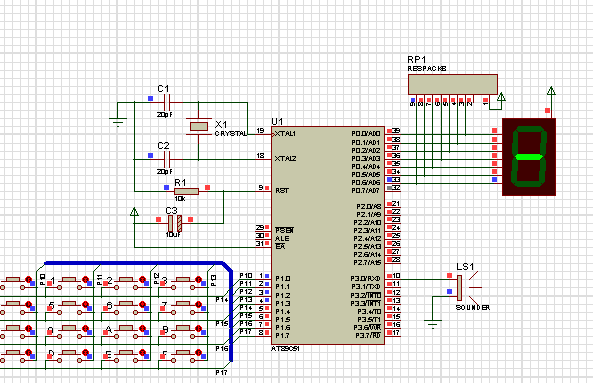Click the seven-segment LED display

pos(529,157)
